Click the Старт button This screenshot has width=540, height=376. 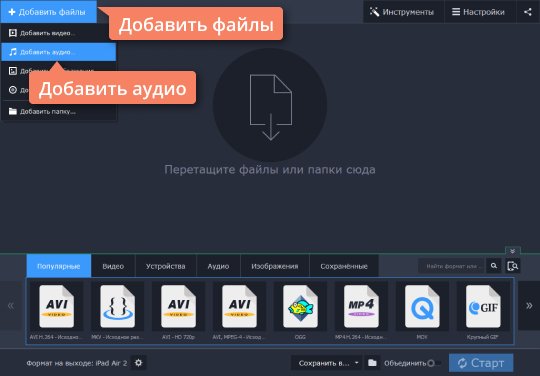pyautogui.click(x=481, y=363)
